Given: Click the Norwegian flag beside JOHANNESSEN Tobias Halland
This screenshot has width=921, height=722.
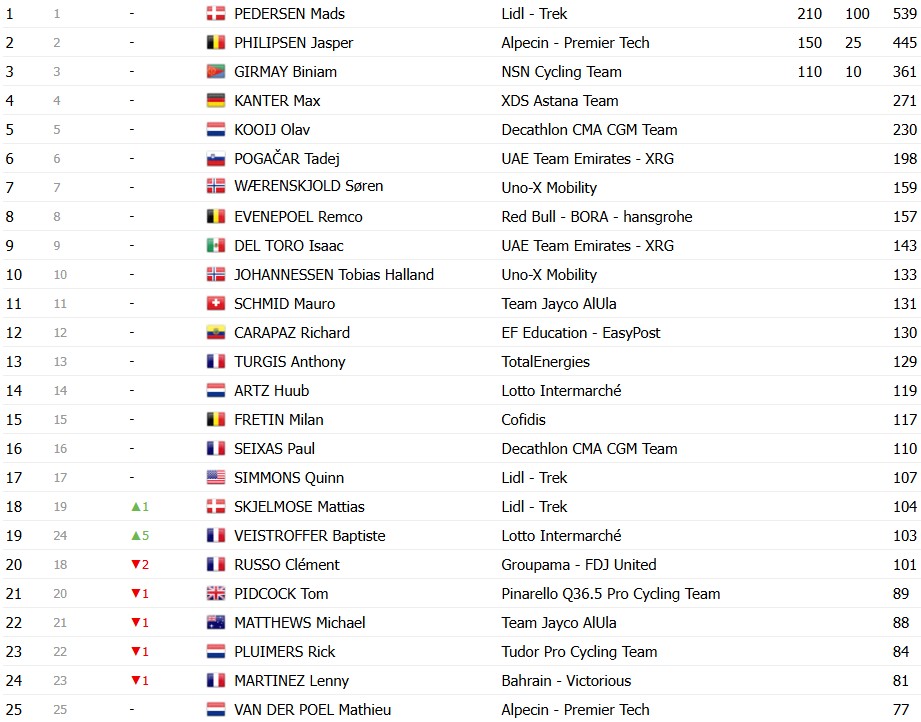Looking at the screenshot, I should click(x=216, y=274).
